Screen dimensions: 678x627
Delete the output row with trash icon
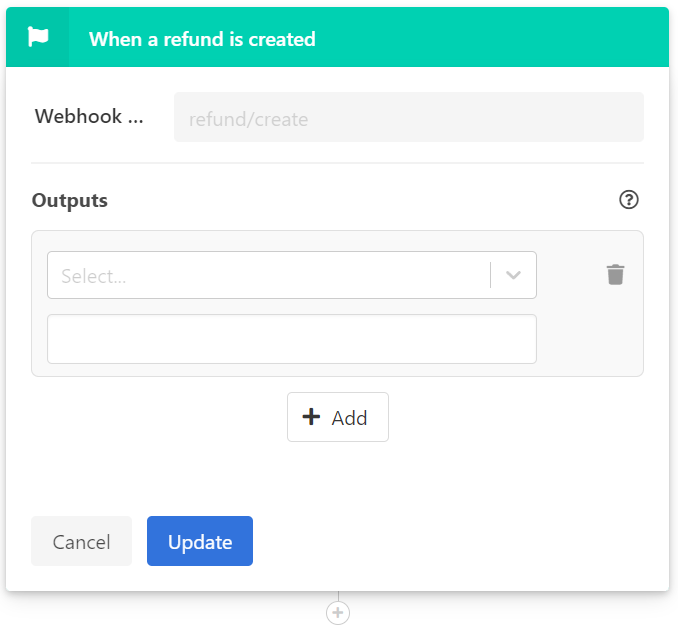coord(615,275)
